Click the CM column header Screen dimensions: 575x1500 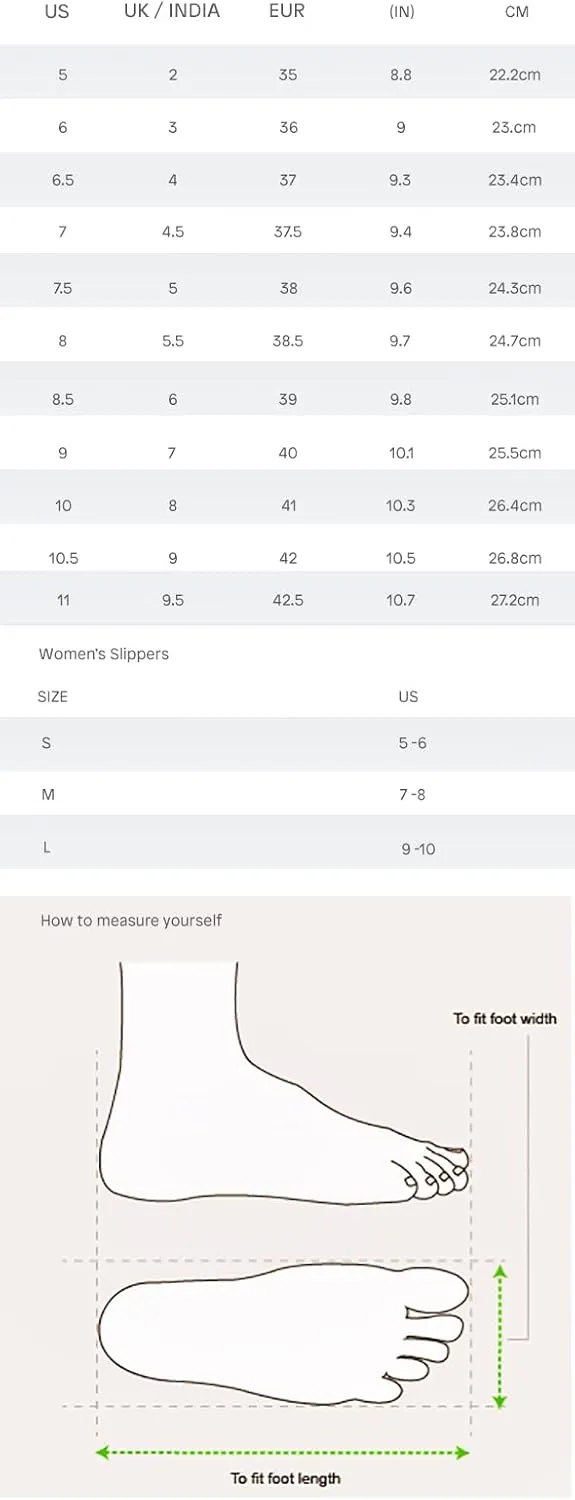click(x=517, y=12)
